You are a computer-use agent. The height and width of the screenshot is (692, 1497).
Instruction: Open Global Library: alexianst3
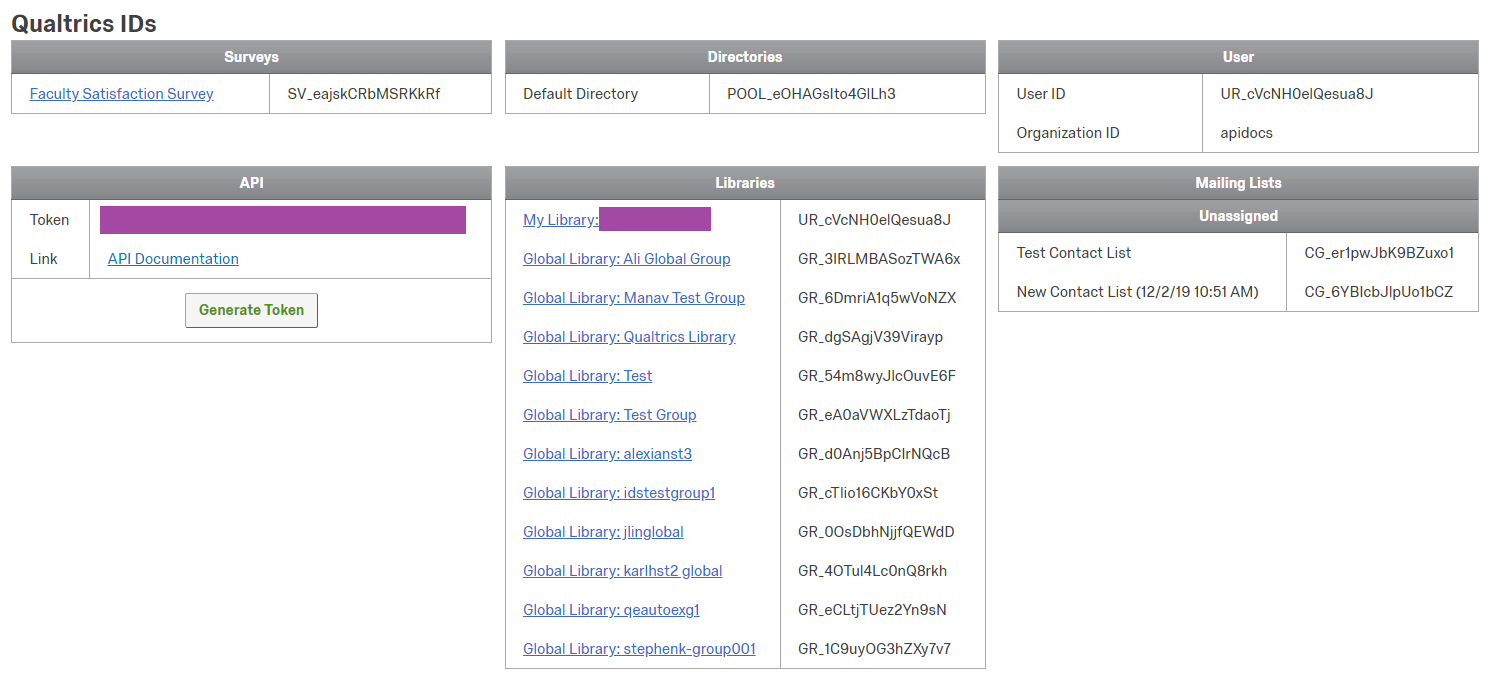608,454
